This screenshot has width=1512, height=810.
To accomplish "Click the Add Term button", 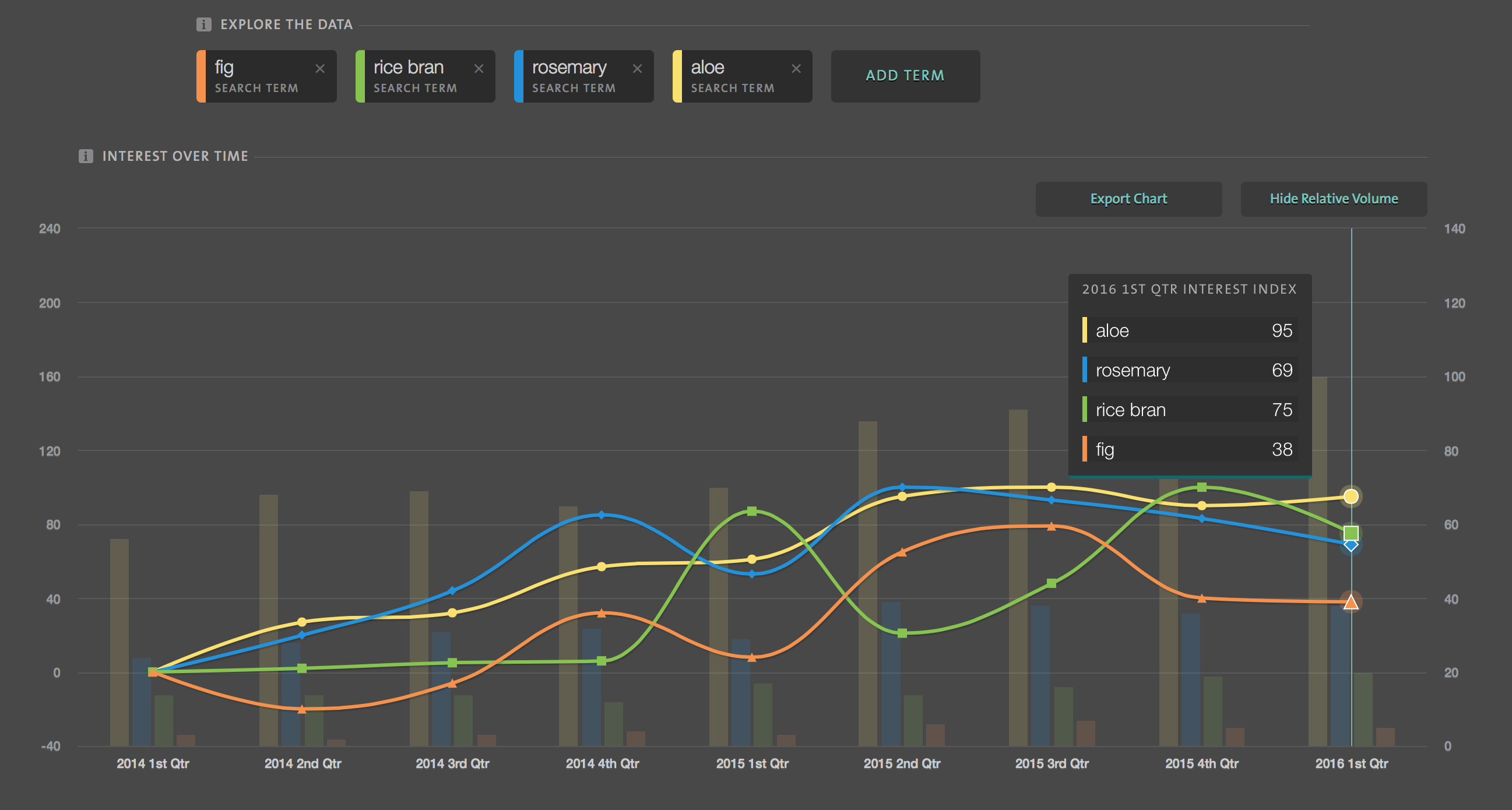I will coord(905,76).
